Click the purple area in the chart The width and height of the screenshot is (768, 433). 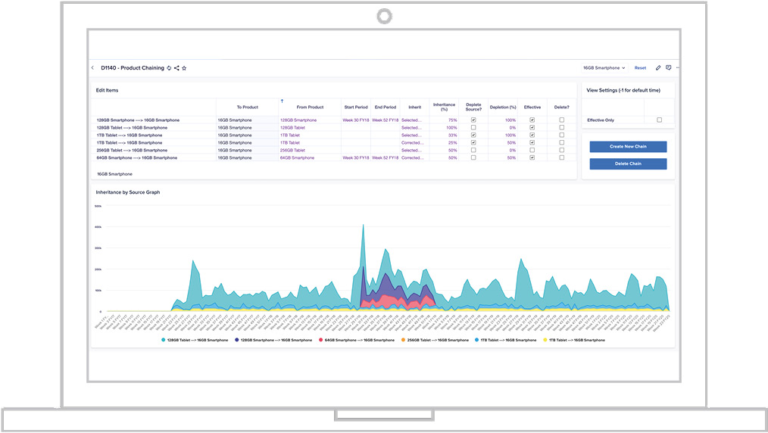point(387,286)
